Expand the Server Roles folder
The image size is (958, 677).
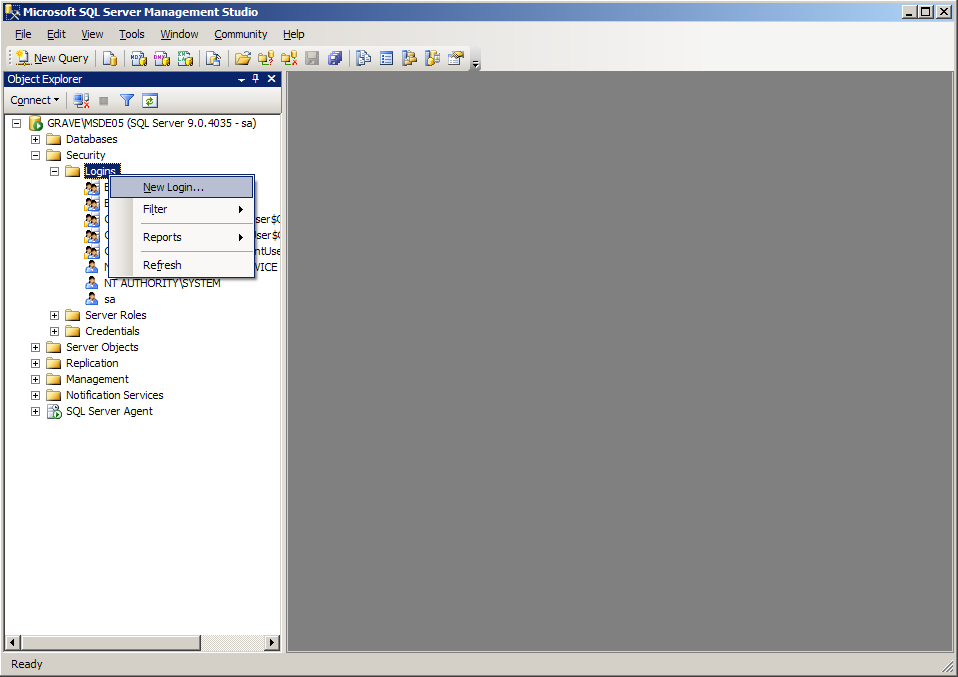pos(55,315)
